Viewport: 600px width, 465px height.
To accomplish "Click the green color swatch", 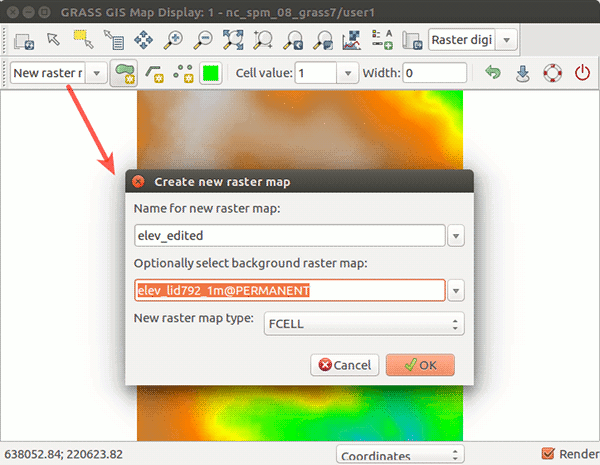I will 210,74.
